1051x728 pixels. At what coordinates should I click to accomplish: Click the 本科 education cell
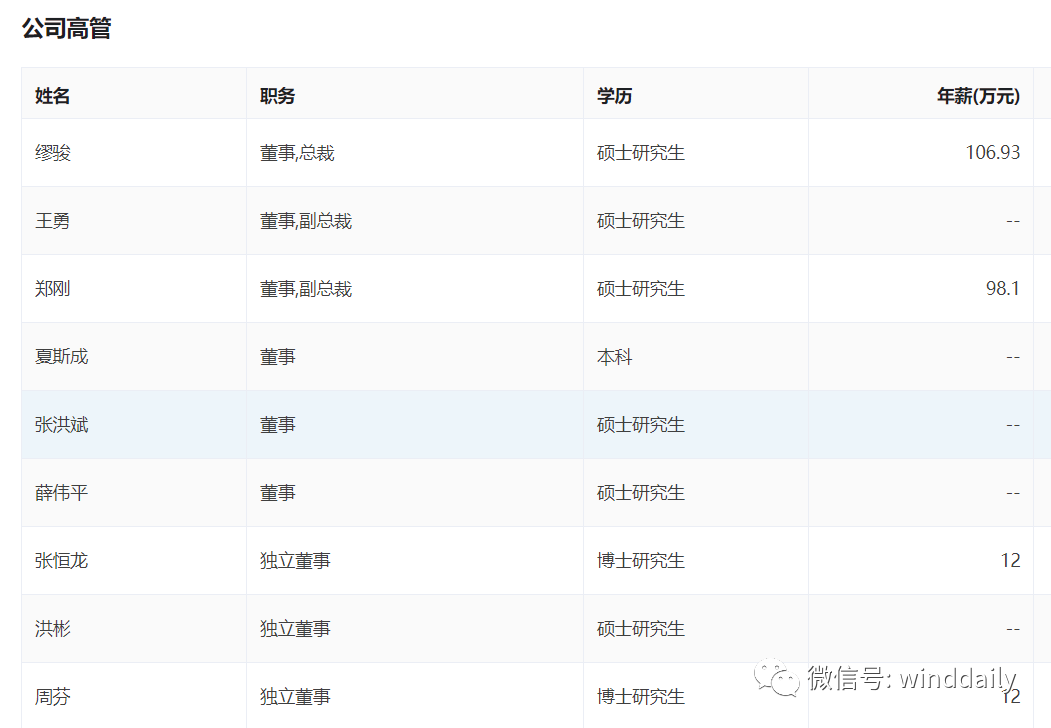615,357
